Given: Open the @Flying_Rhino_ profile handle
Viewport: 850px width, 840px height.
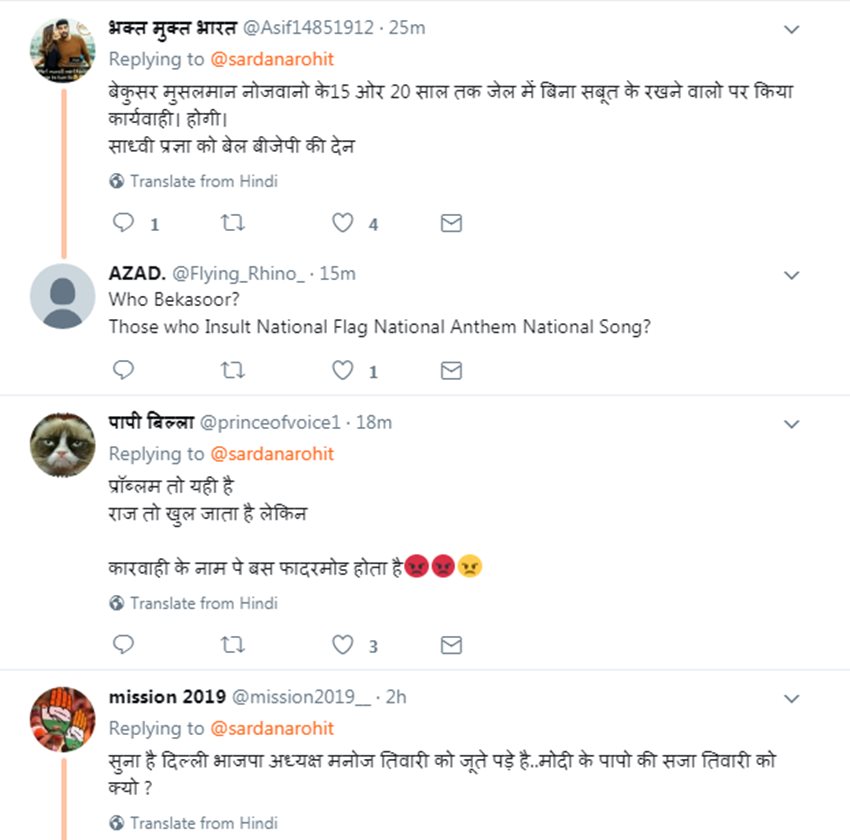Looking at the screenshot, I should 238,273.
